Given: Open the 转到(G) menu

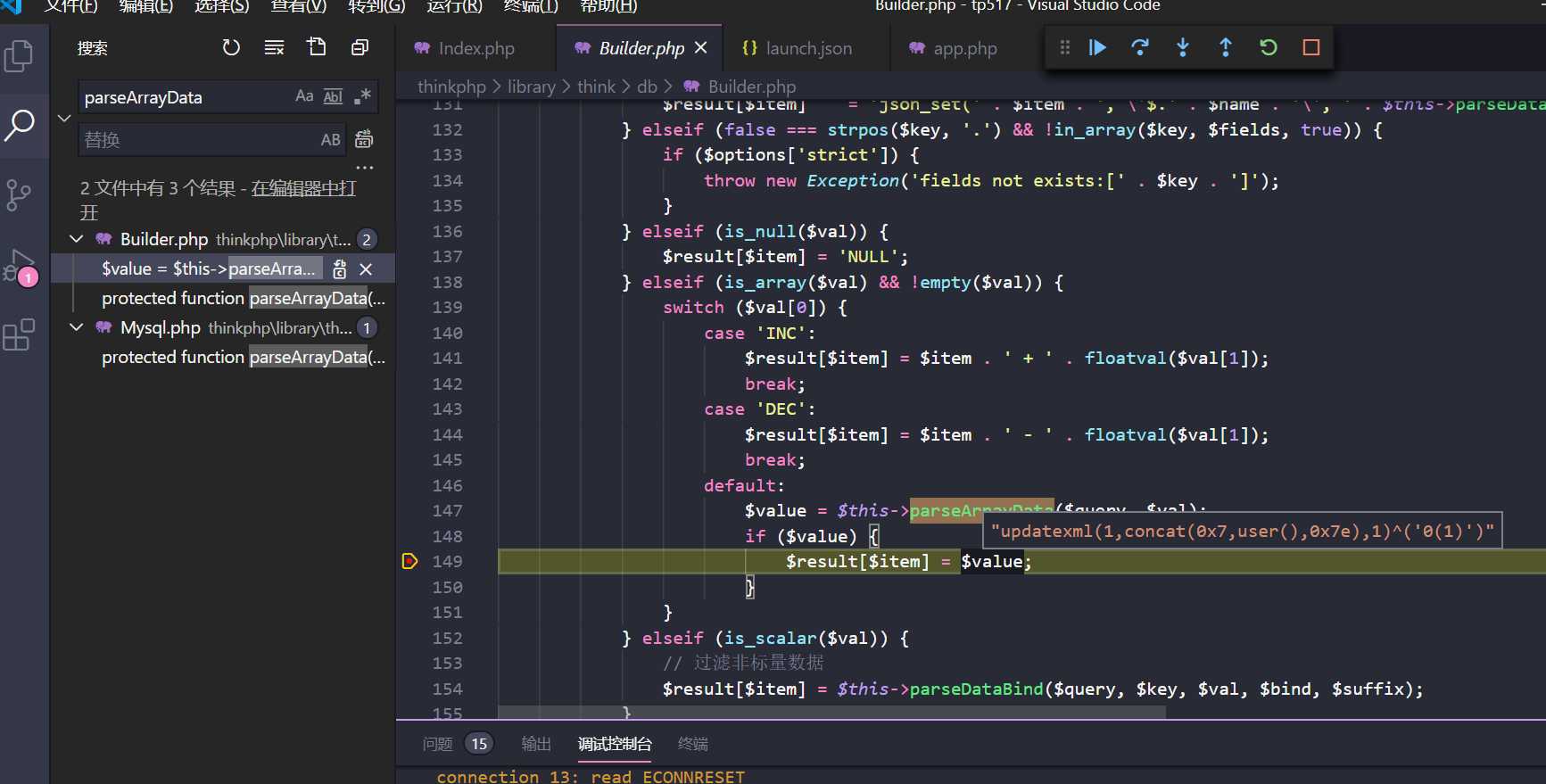Looking at the screenshot, I should coord(376,6).
